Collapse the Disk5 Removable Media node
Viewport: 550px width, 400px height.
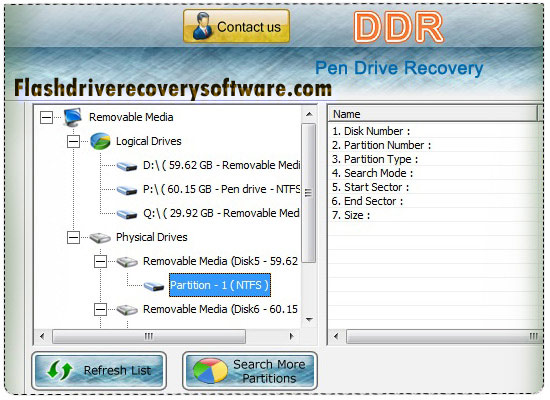[x=100, y=261]
